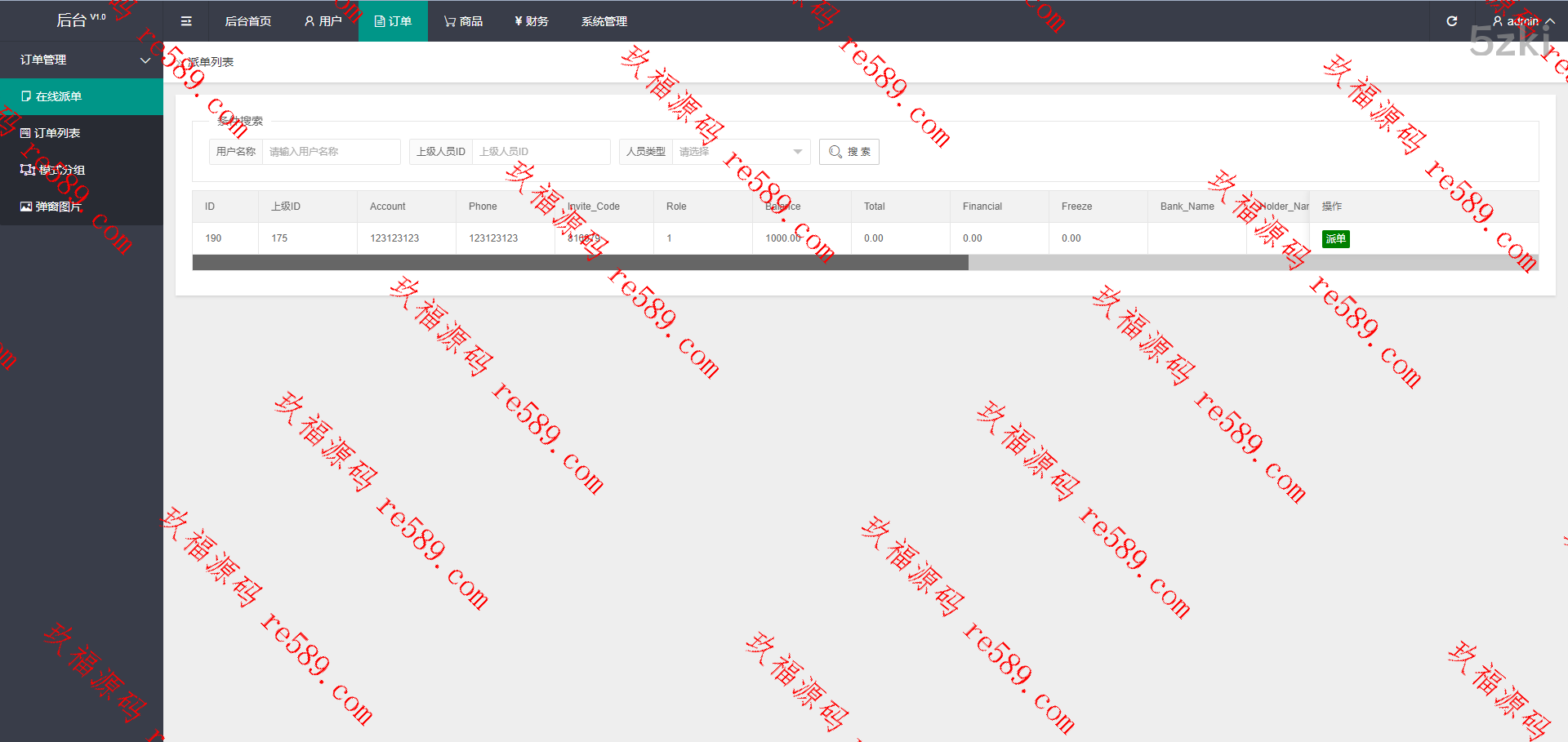This screenshot has height=742, width=1568.
Task: Open the 商品 top menu
Action: 463,21
